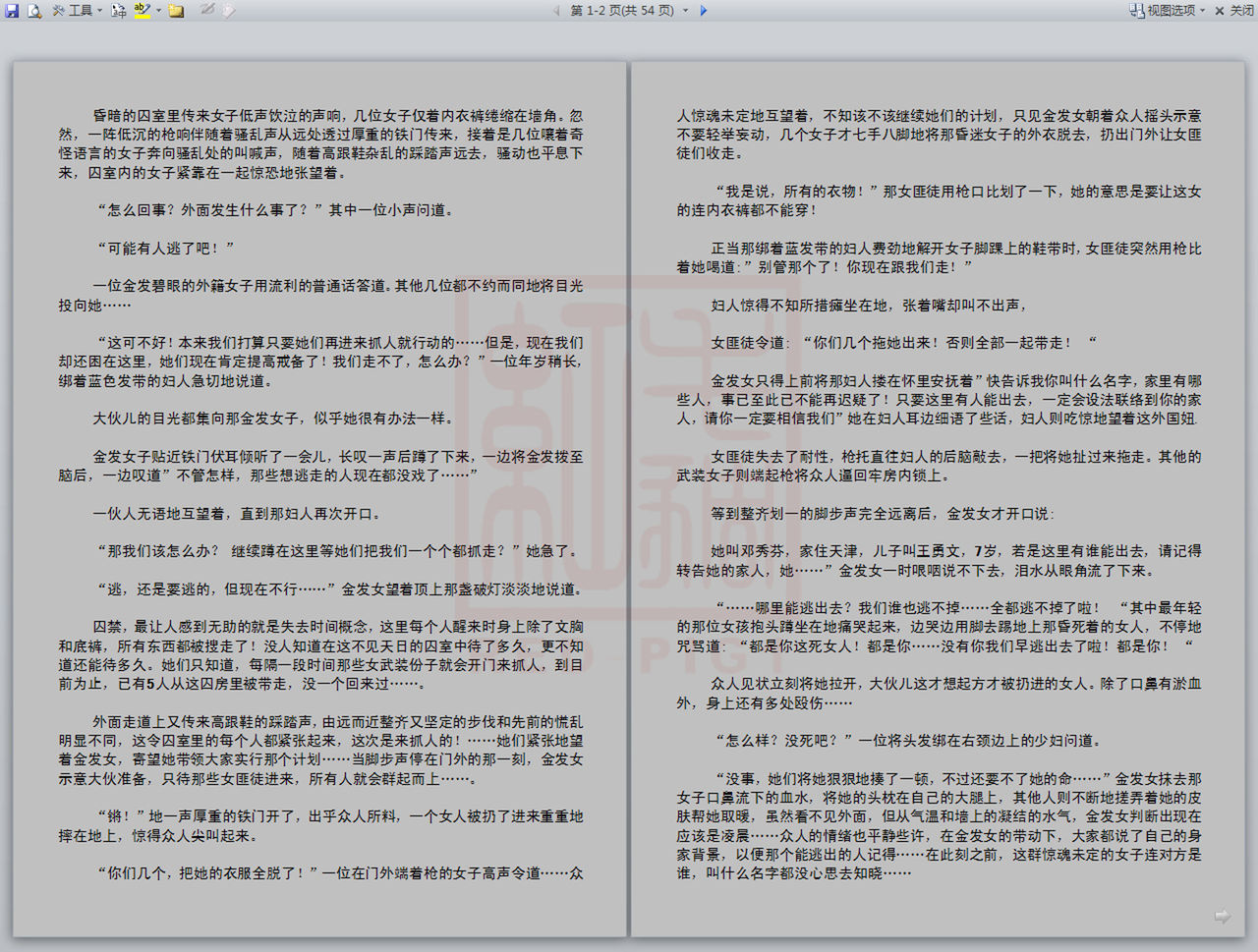Expand the 工具 dropdown arrow

coord(100,11)
